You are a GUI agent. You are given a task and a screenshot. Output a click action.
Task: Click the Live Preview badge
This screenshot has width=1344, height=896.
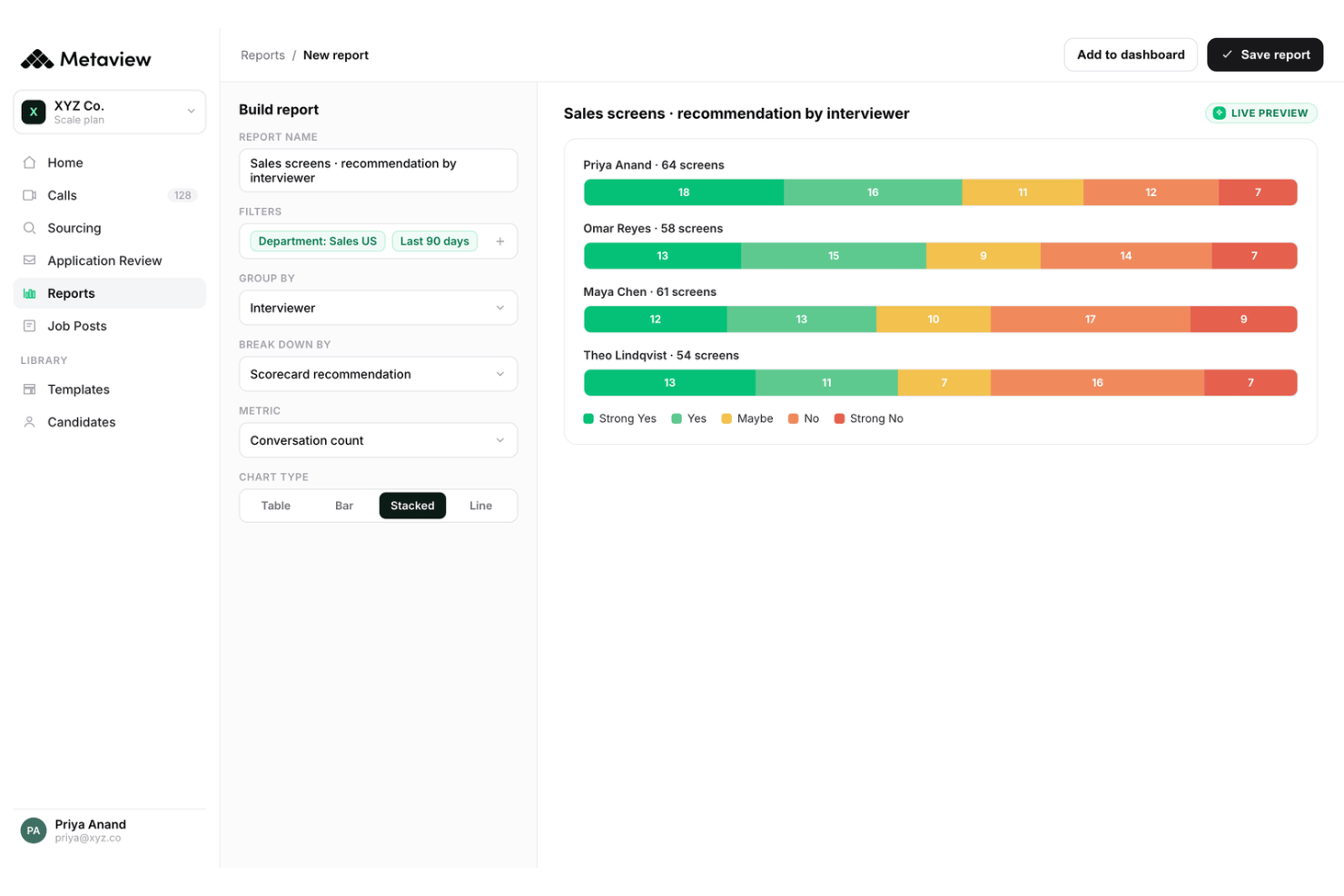click(1261, 113)
